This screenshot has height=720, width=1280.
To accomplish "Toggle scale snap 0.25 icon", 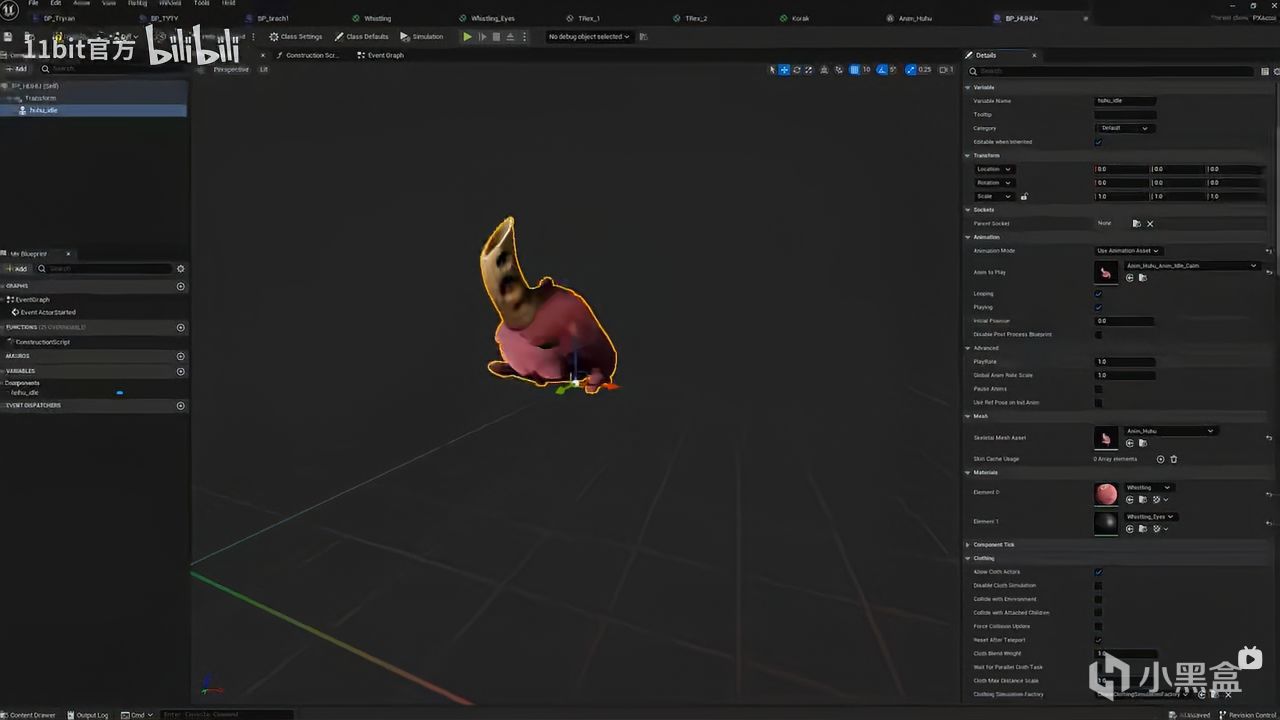I will coord(910,70).
